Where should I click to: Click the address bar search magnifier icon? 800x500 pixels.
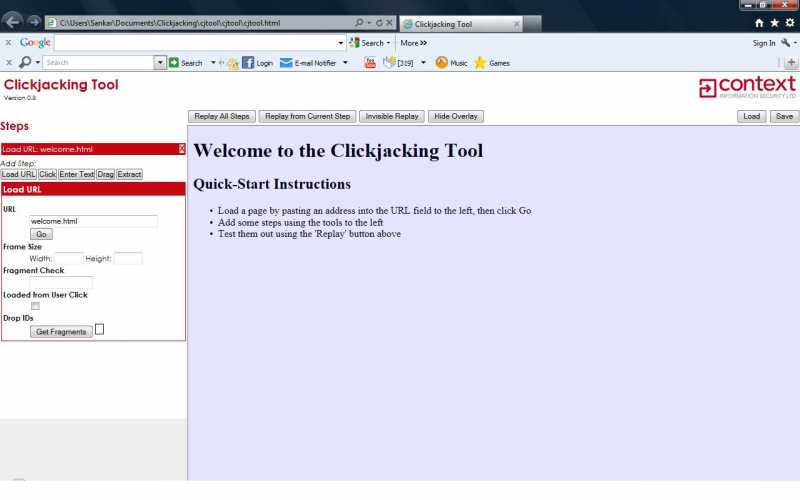[x=359, y=23]
